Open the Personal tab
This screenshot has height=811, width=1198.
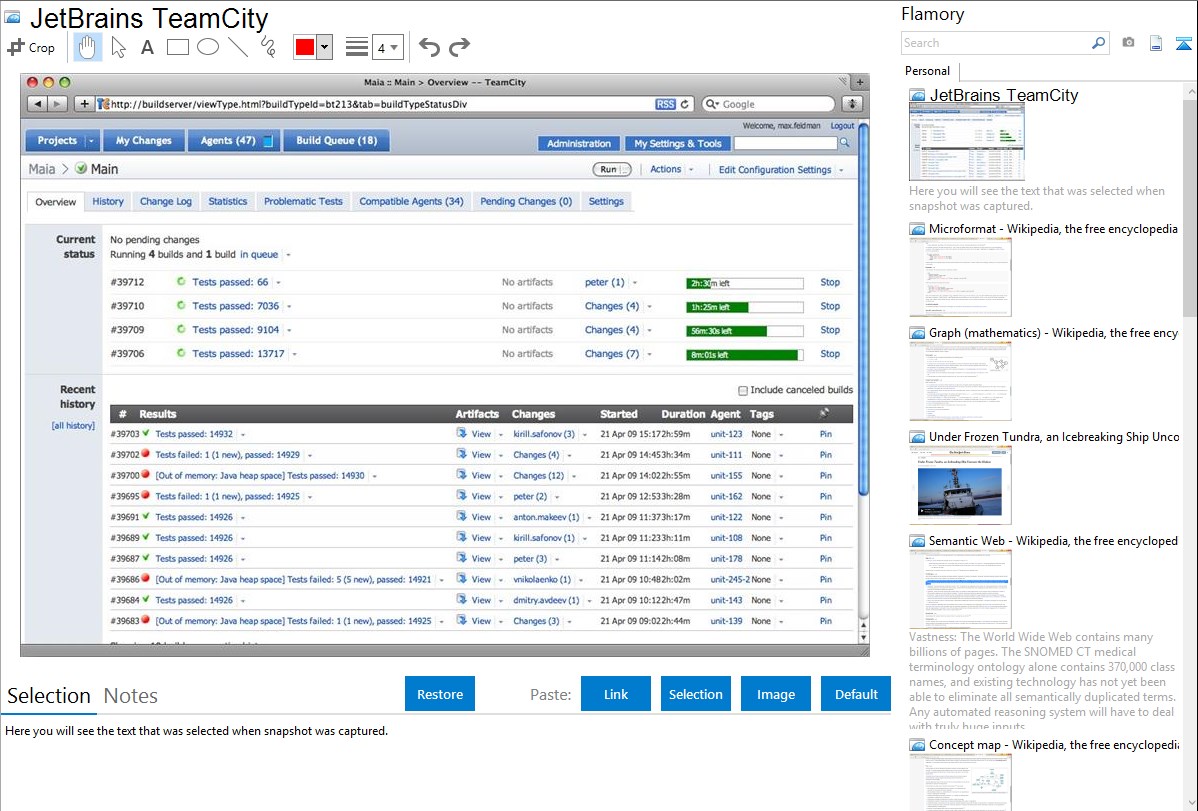tap(927, 71)
